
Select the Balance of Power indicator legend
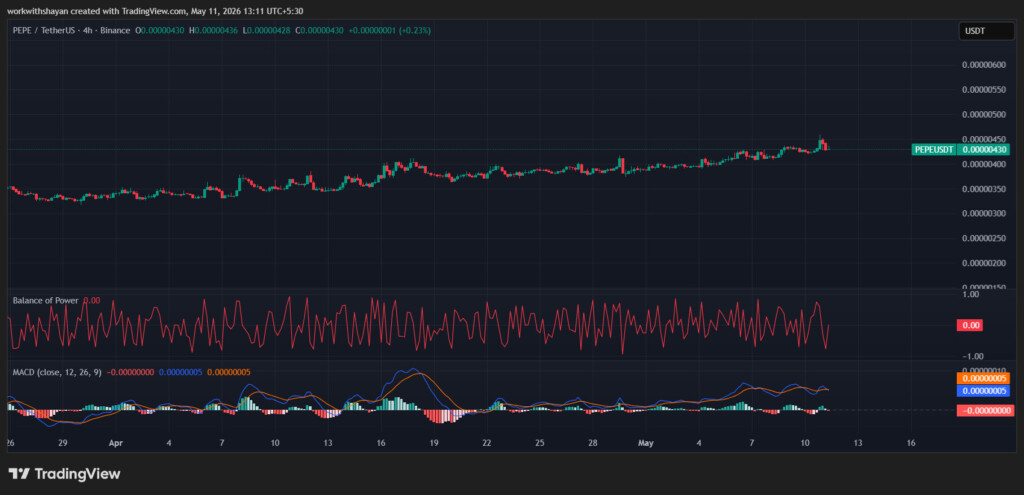(x=46, y=300)
